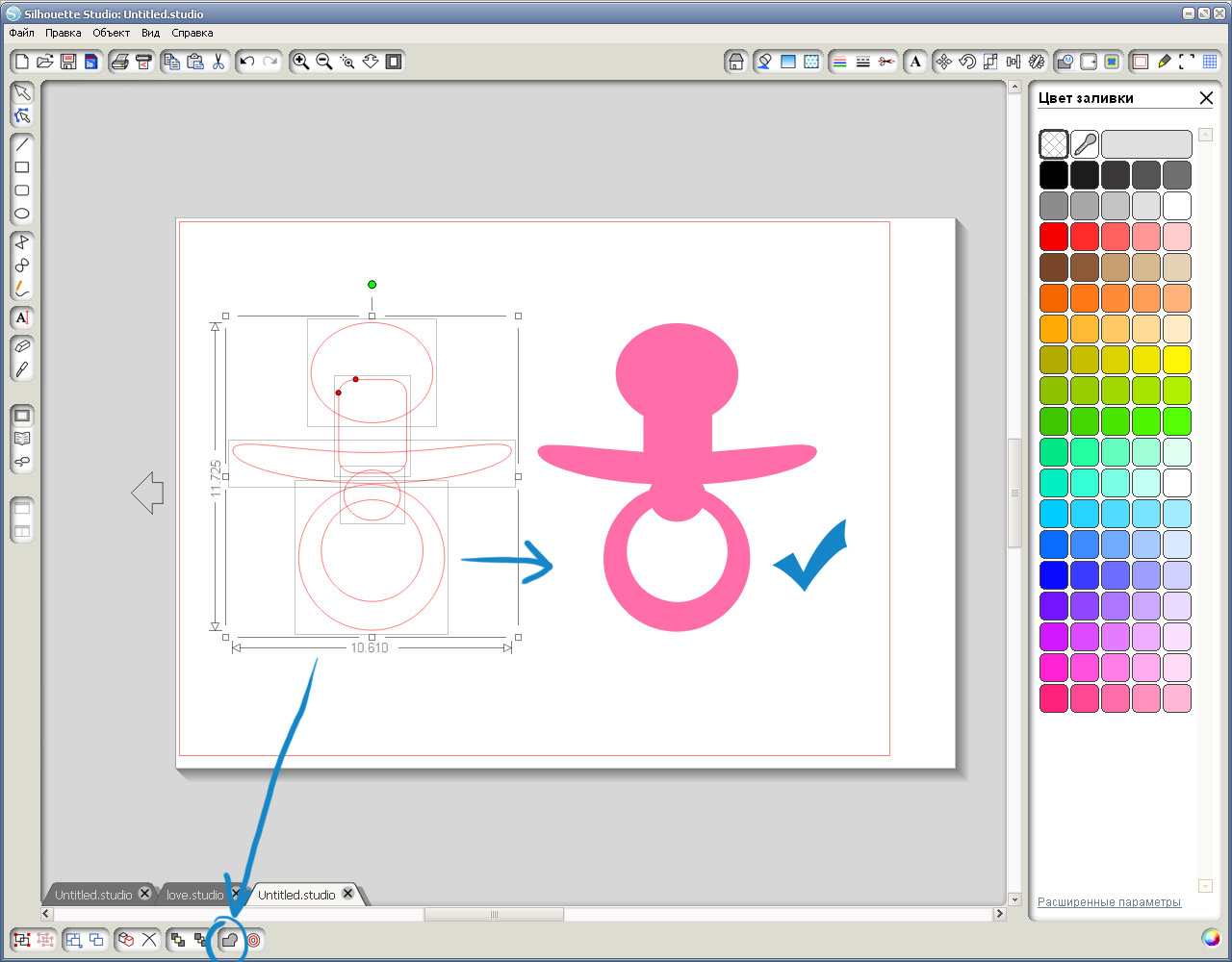Weld the selected shapes together
Screen dimensions: 1232x962
tap(230, 940)
